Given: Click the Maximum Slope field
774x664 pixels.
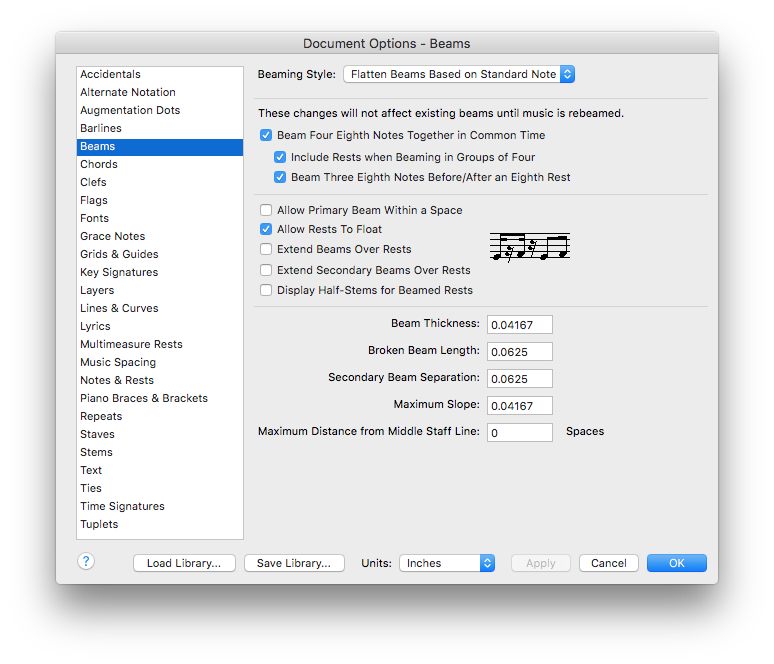Looking at the screenshot, I should [520, 406].
